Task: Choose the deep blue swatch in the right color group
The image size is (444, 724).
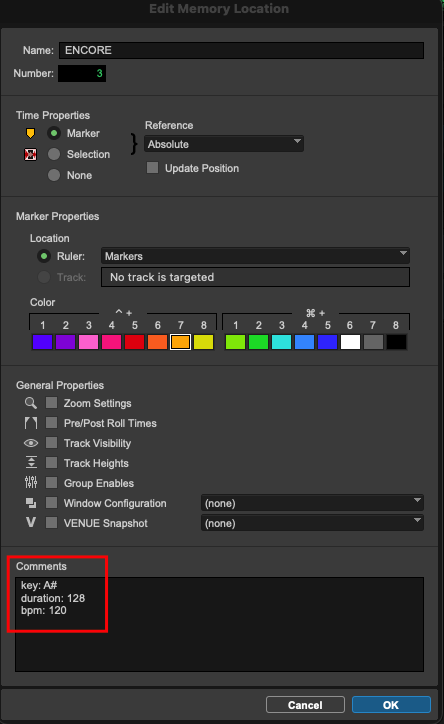Action: [327, 342]
